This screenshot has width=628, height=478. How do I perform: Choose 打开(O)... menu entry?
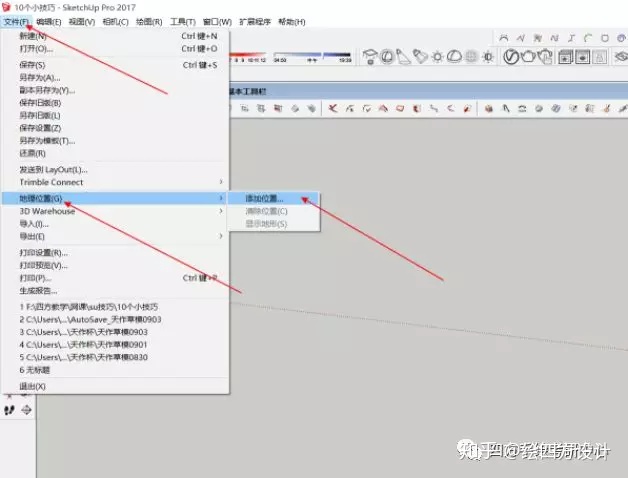point(115,48)
